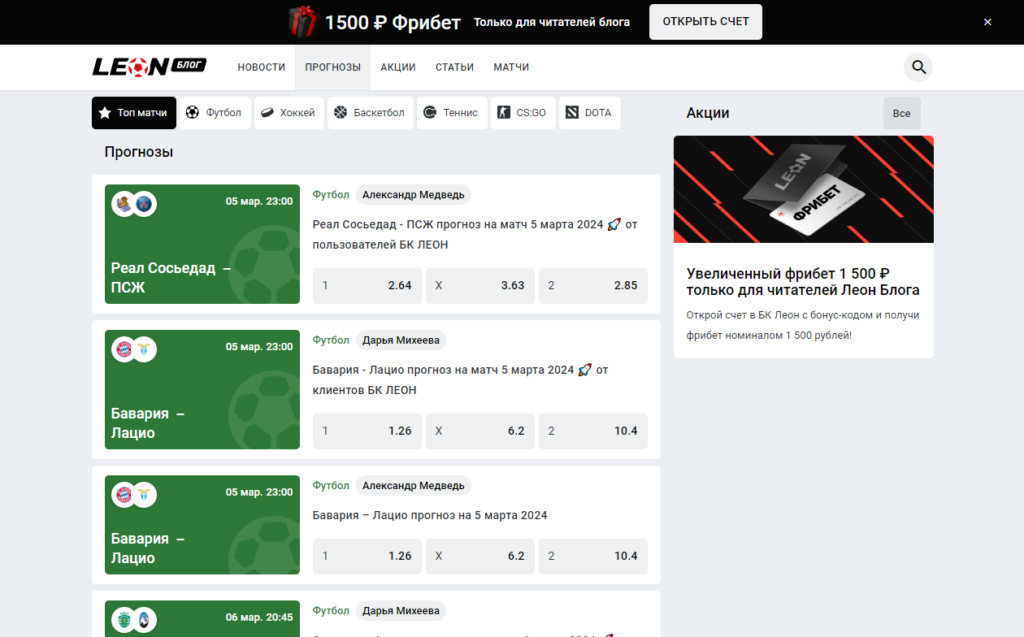Select the Хоккей filter tab
This screenshot has width=1024, height=637.
[x=289, y=112]
